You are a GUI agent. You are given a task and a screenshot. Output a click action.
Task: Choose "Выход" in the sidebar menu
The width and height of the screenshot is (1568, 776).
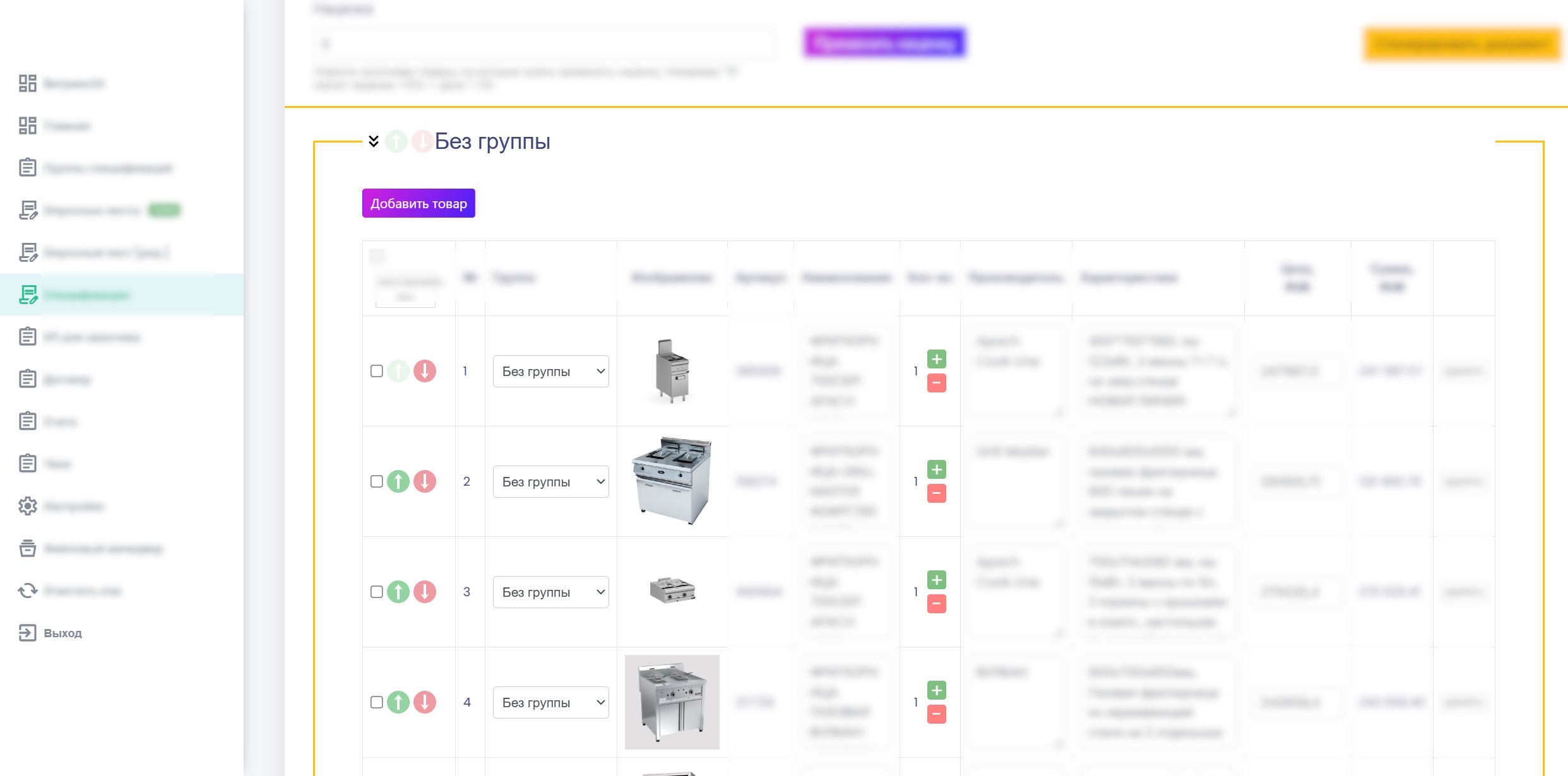pyautogui.click(x=62, y=633)
